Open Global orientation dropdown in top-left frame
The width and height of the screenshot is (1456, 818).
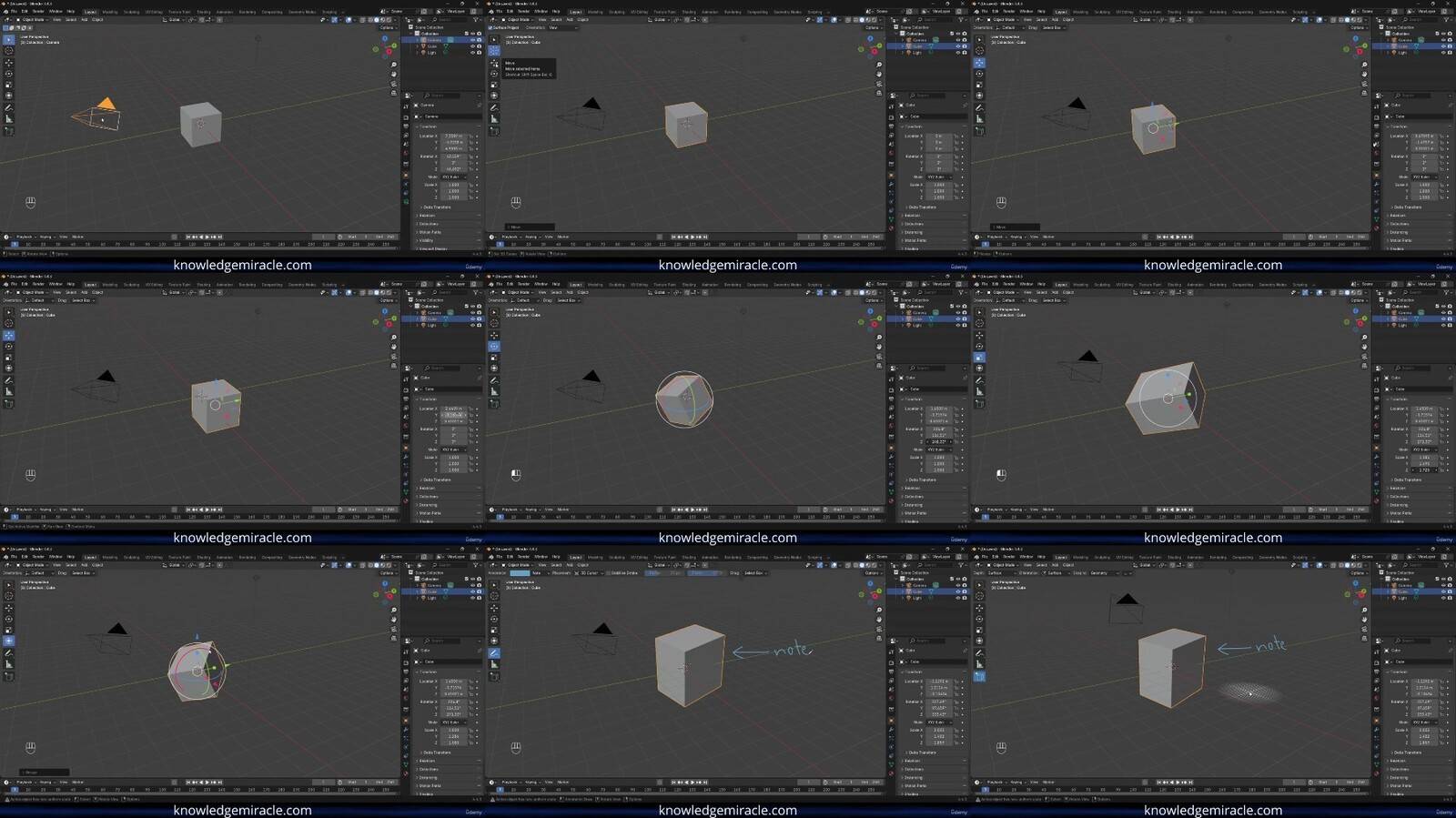pos(175,19)
